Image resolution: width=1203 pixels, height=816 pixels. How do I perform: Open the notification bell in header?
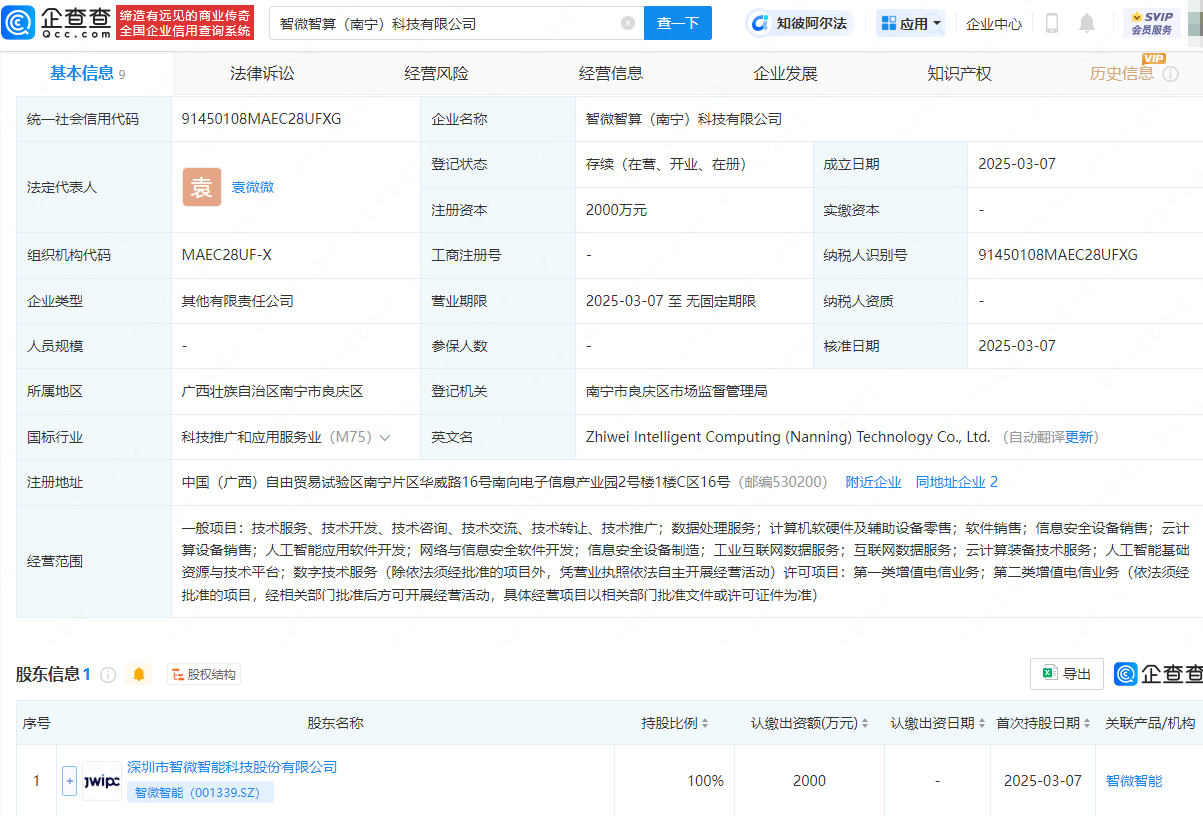coord(1087,23)
